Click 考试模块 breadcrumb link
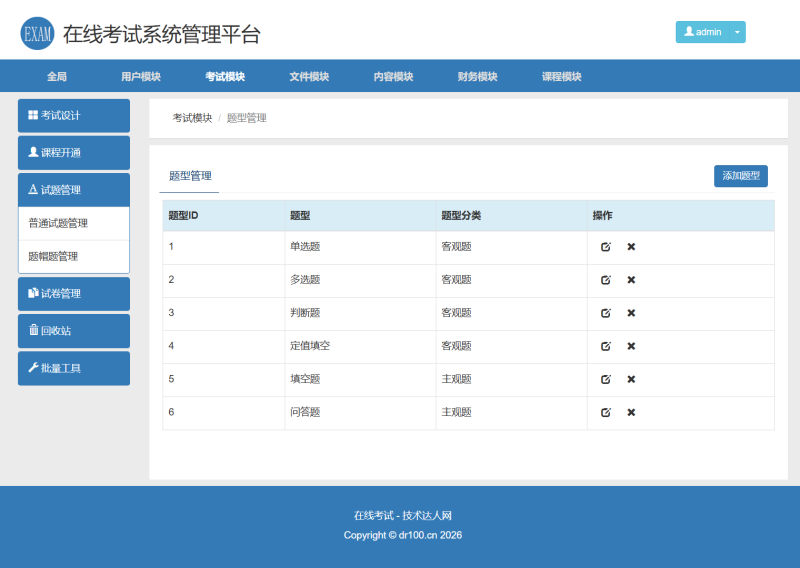The height and width of the screenshot is (568, 800). click(x=192, y=118)
